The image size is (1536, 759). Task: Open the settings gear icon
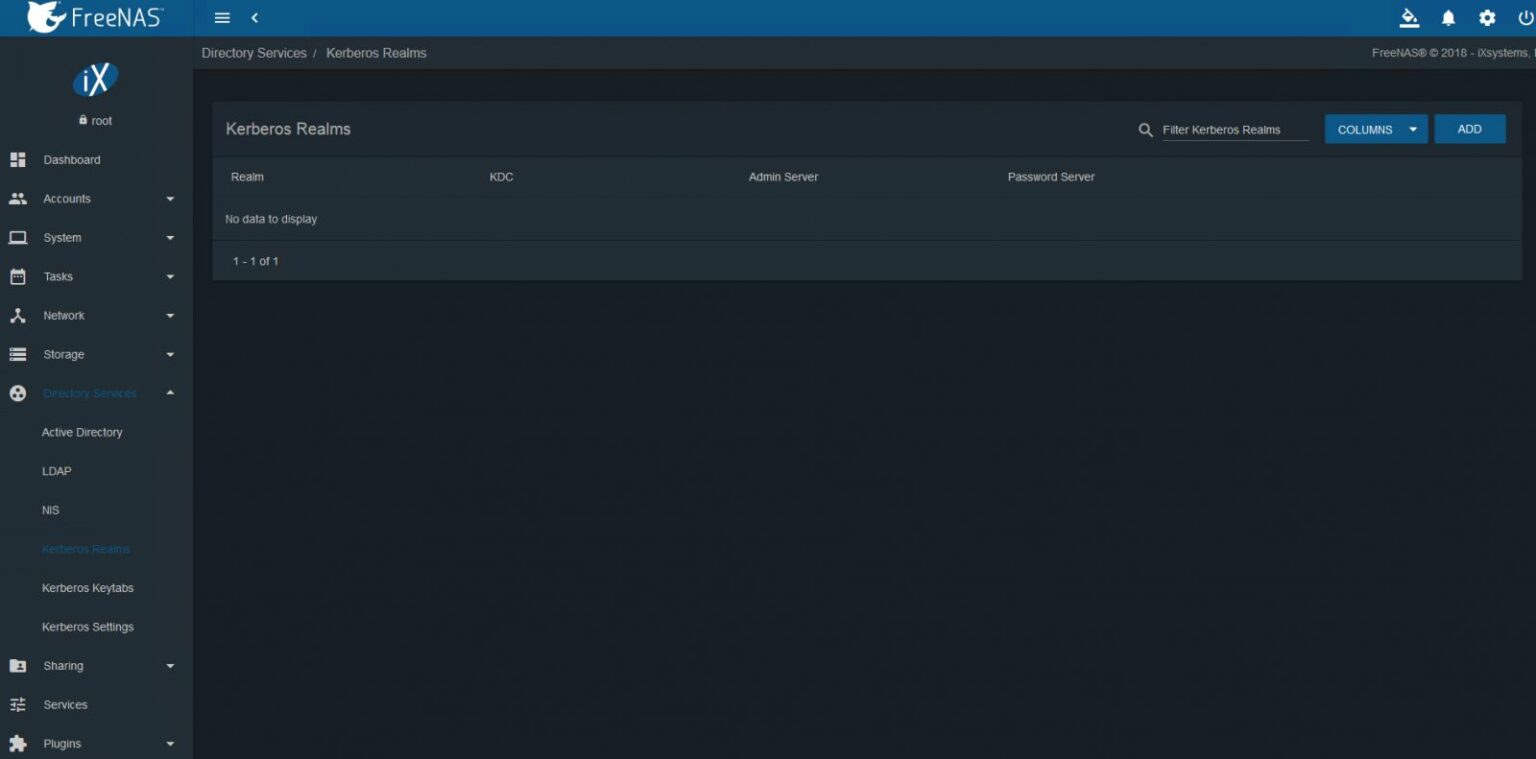click(1487, 18)
